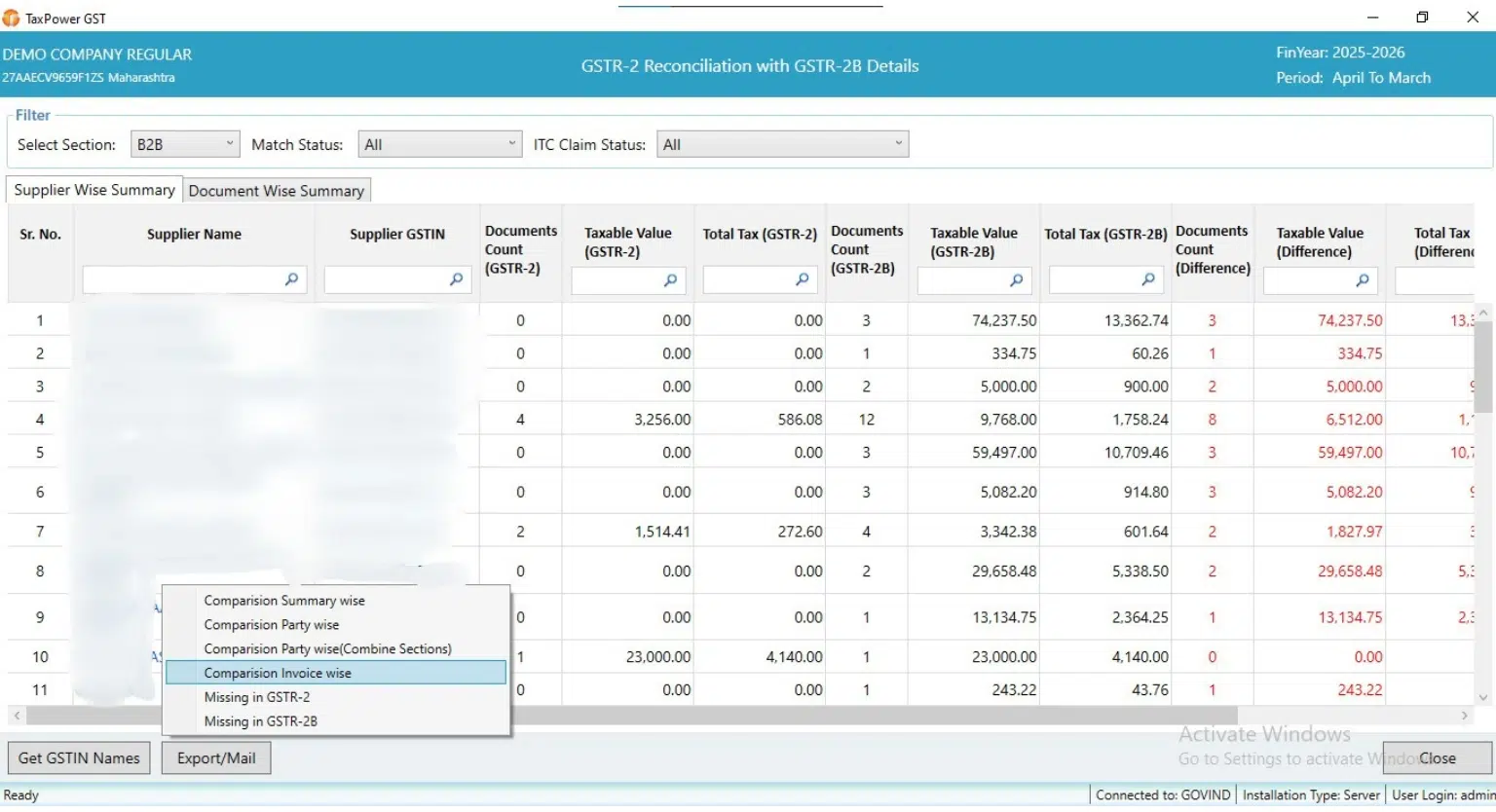Click vertical scrollbar down arrow

(1483, 697)
